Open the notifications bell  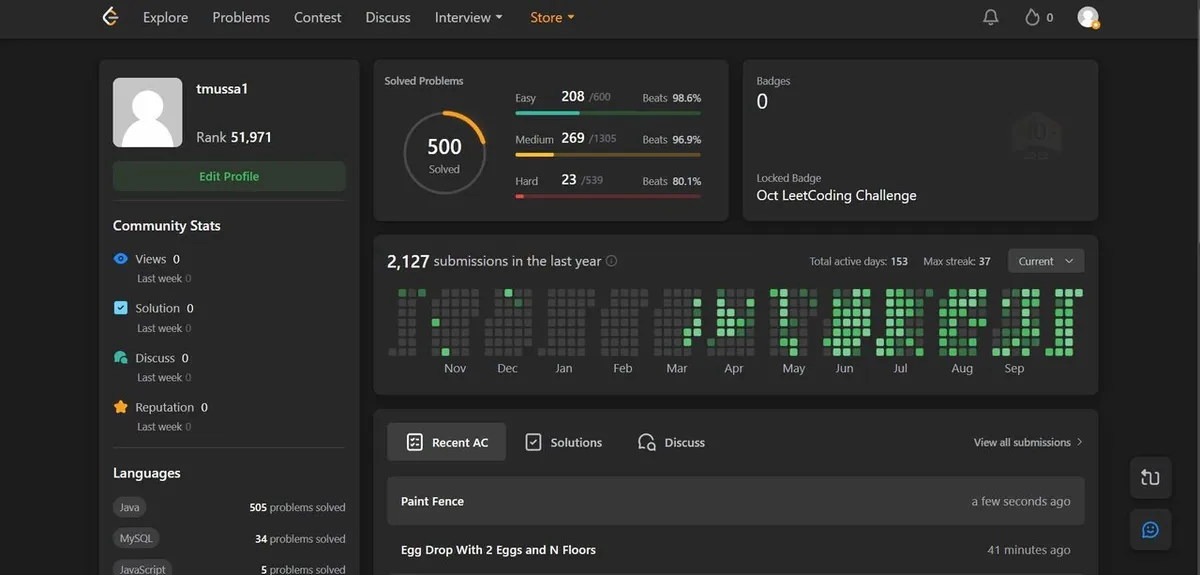pos(991,17)
